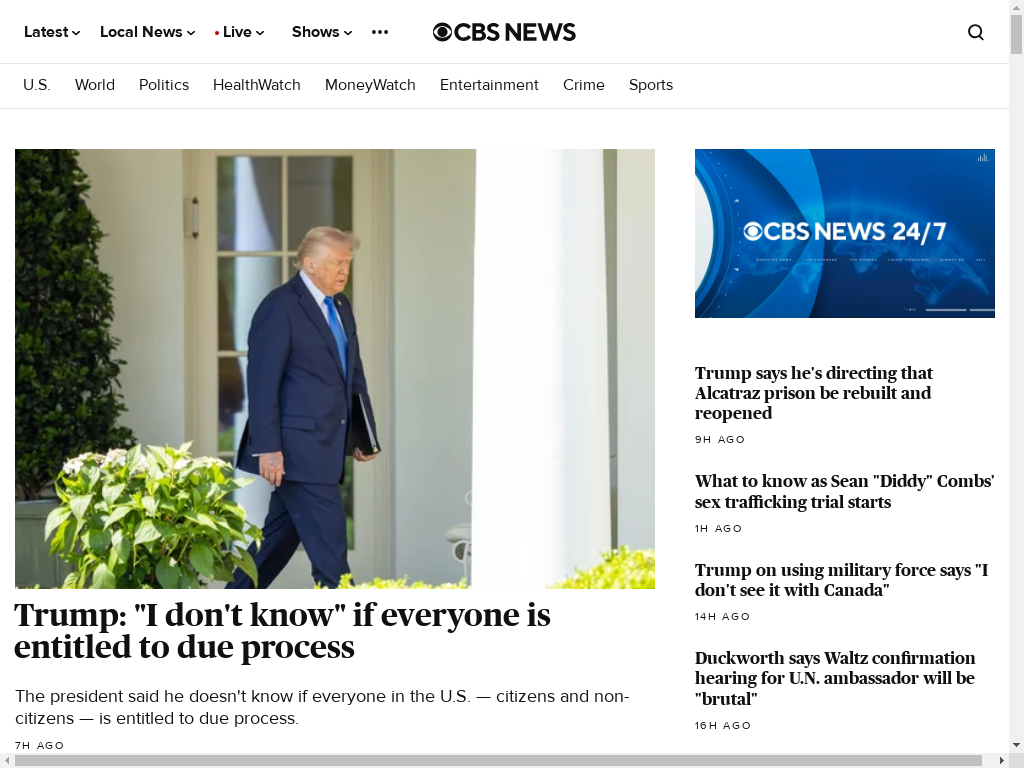Click the scroll left arrow at bottom

7,761
